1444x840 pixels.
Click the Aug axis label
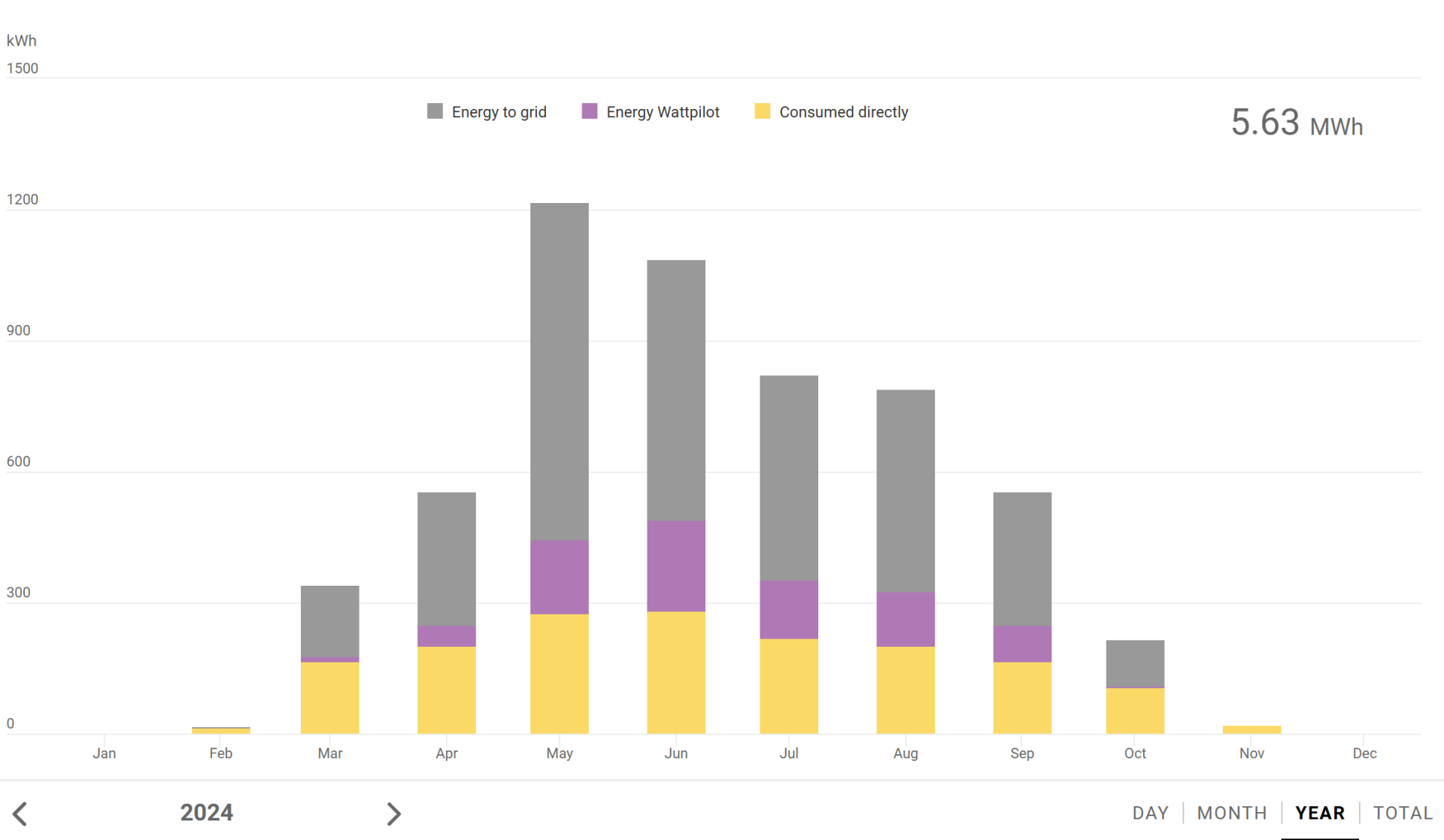click(x=906, y=753)
